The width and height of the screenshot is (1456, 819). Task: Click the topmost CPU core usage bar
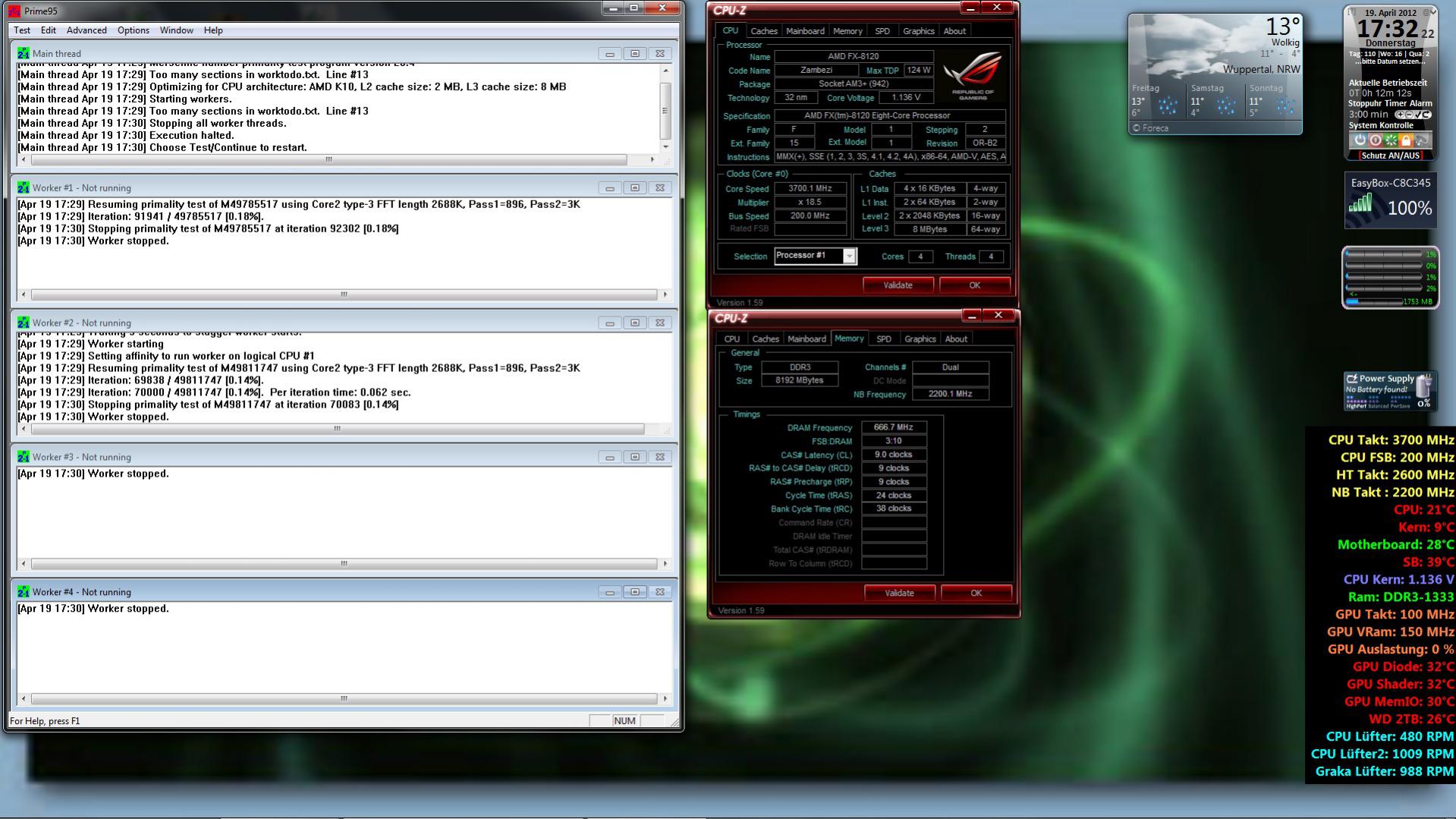pyautogui.click(x=1385, y=254)
